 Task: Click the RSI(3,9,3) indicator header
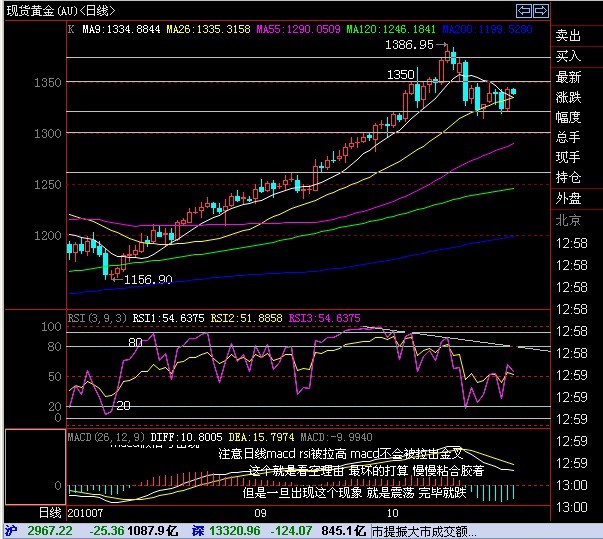97,318
